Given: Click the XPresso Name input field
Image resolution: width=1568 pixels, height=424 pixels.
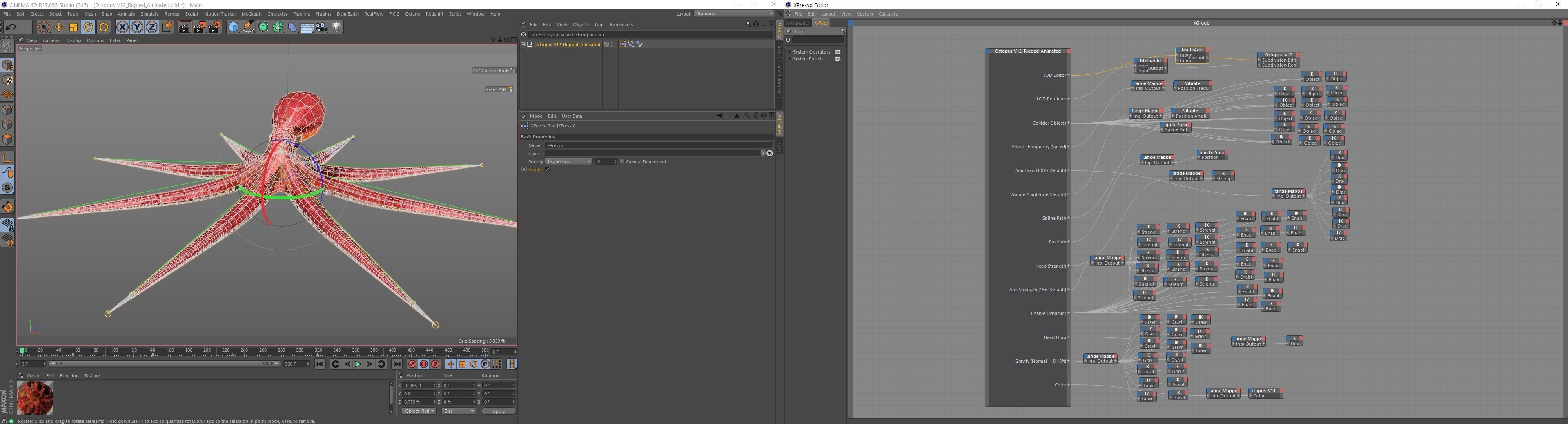Looking at the screenshot, I should click(659, 145).
